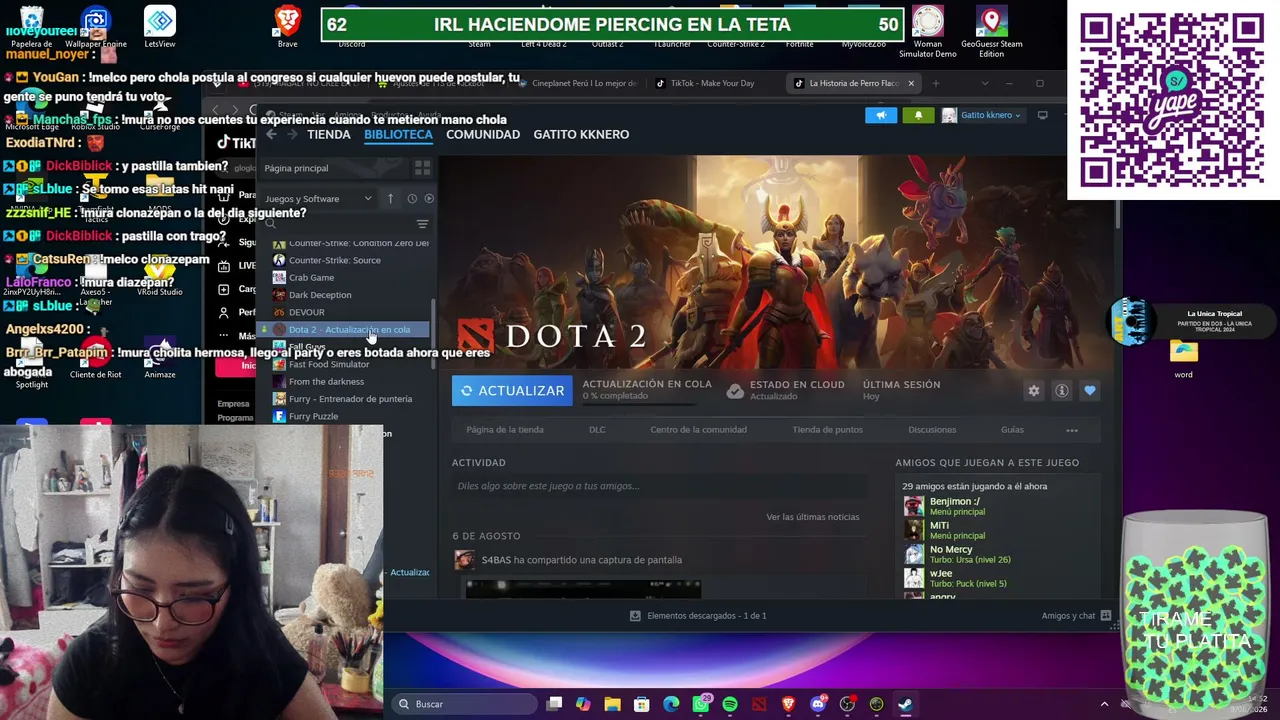Select Dota 2 - Actualización en cola entry

click(x=345, y=330)
